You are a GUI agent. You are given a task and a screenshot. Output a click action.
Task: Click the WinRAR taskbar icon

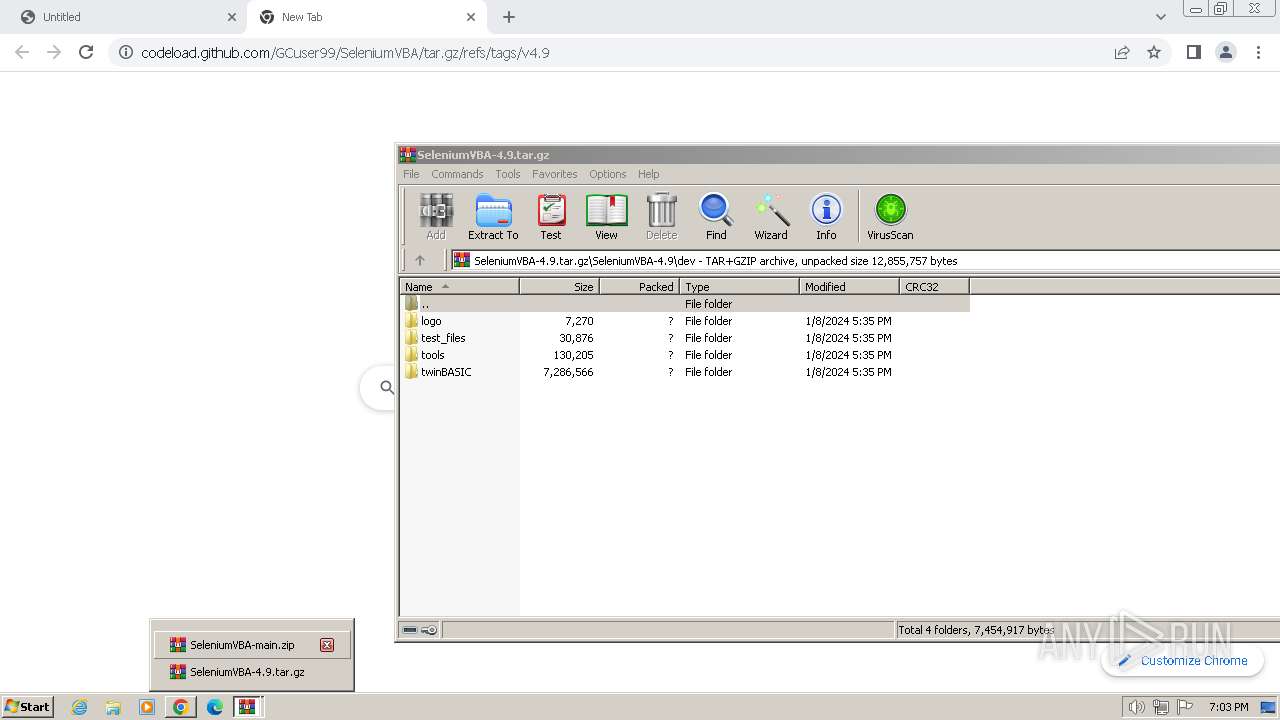(x=247, y=707)
